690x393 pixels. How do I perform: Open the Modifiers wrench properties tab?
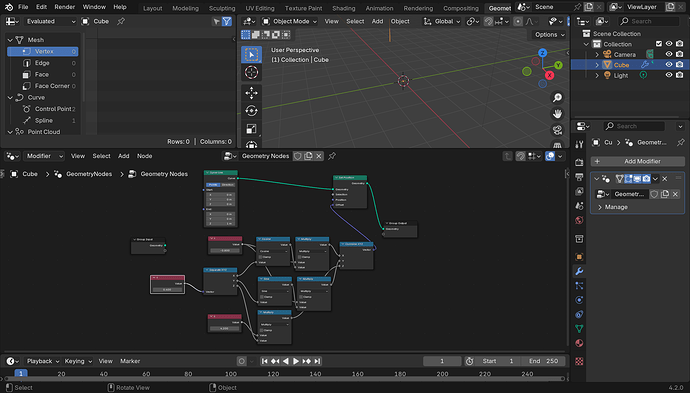click(579, 271)
